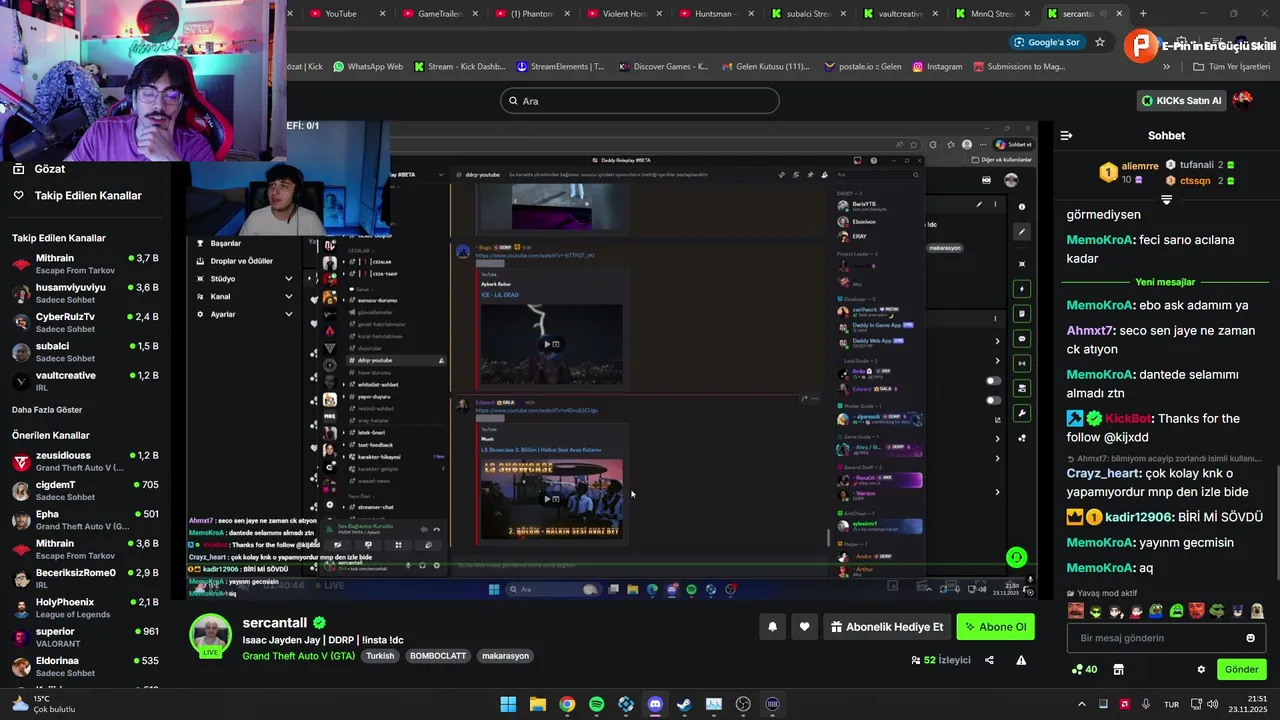Select the BOMBOCLATT tag
This screenshot has width=1280, height=720.
(x=437, y=656)
